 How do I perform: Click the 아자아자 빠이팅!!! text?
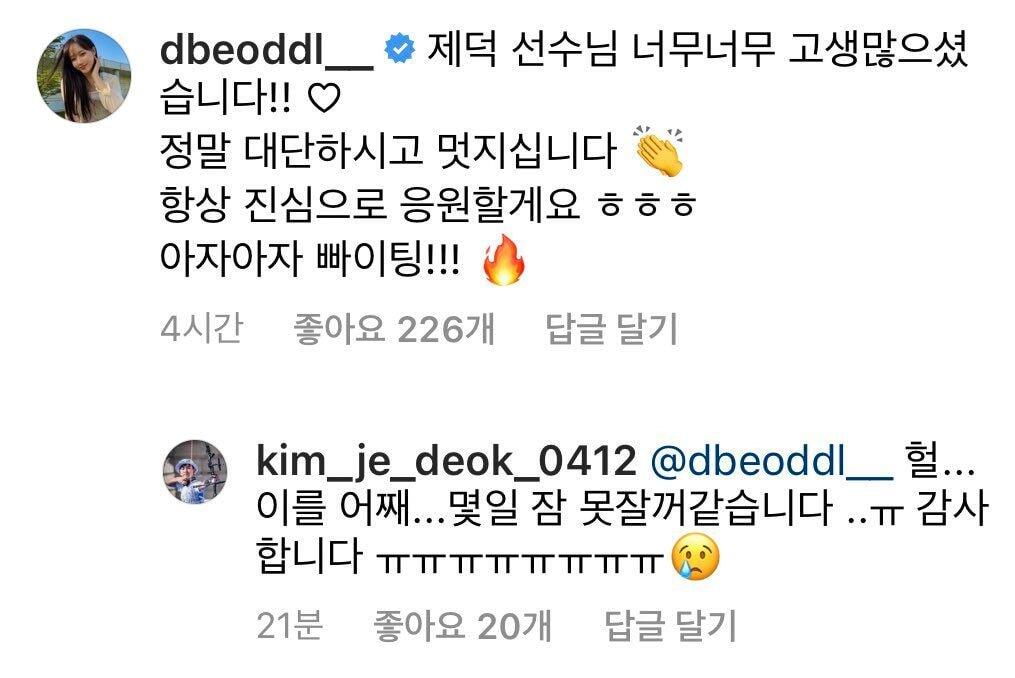point(310,259)
